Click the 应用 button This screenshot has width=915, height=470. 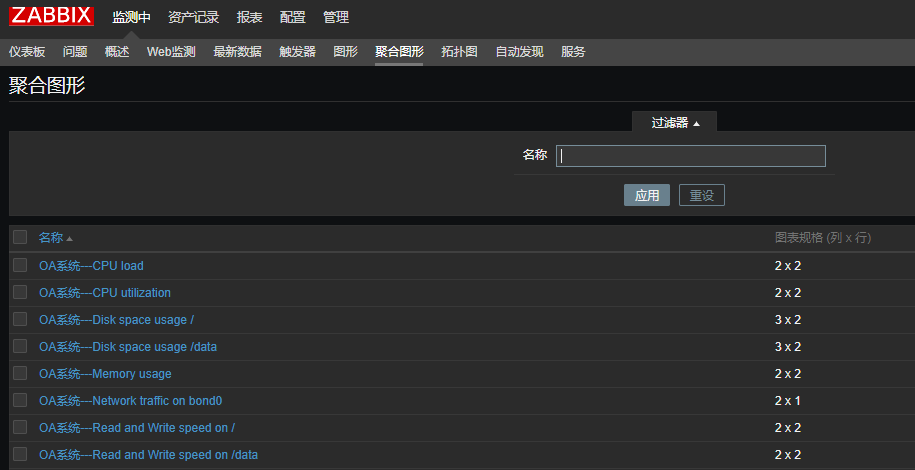point(647,196)
